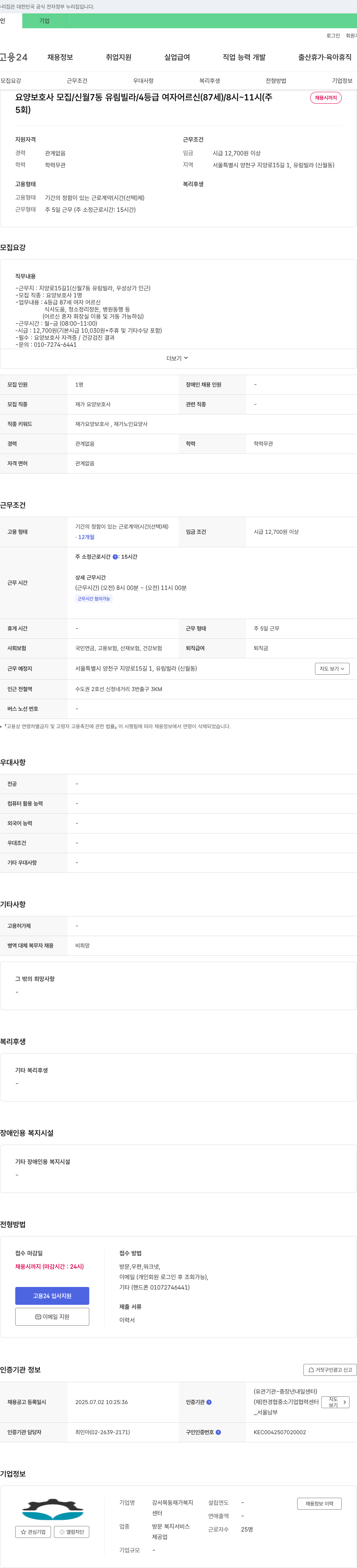This screenshot has height=1568, width=357.
Task: Jump to the 근무조건 section tab
Action: pyautogui.click(x=77, y=81)
